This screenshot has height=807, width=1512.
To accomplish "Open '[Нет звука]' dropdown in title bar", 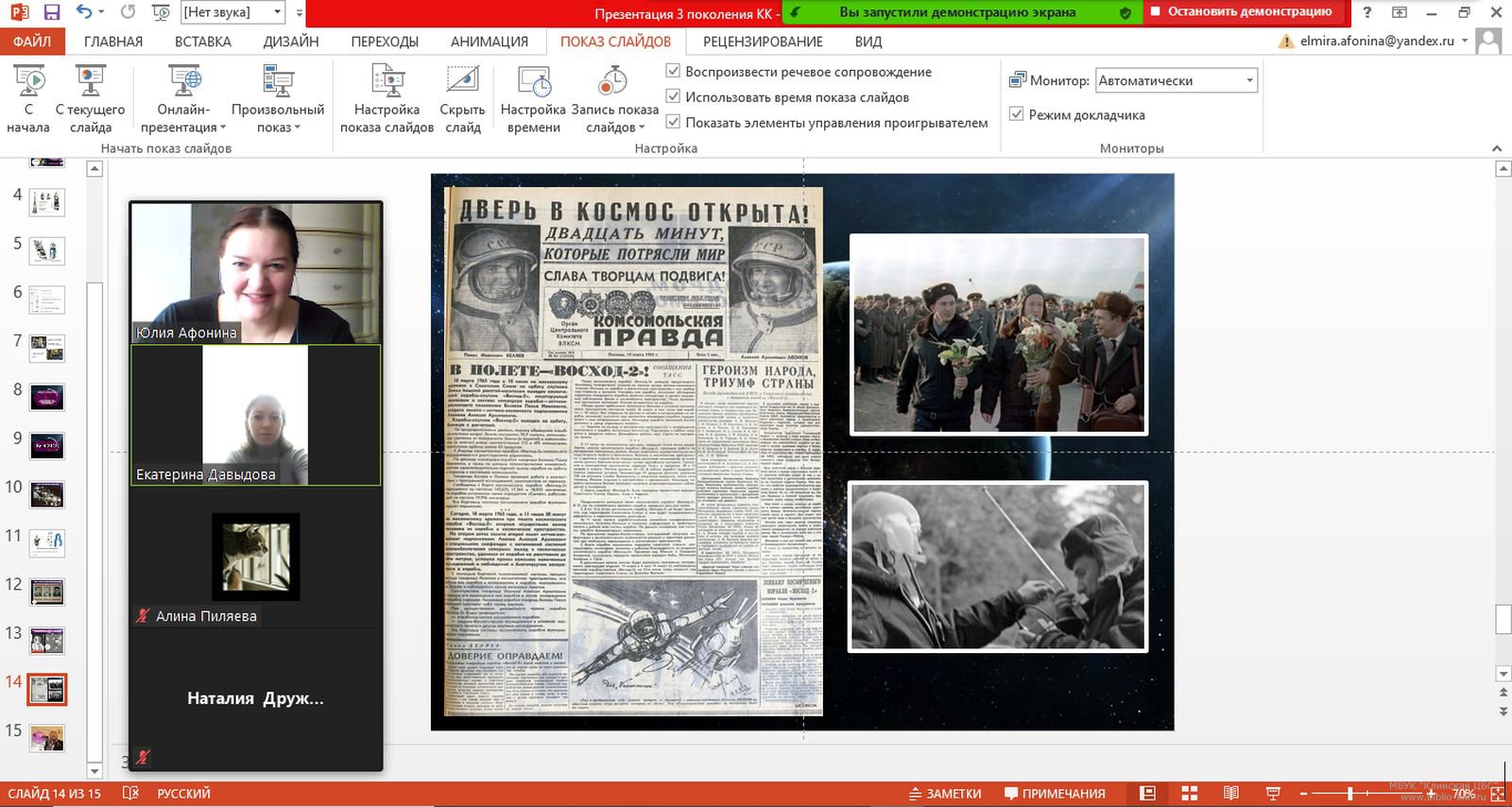I will 232,12.
